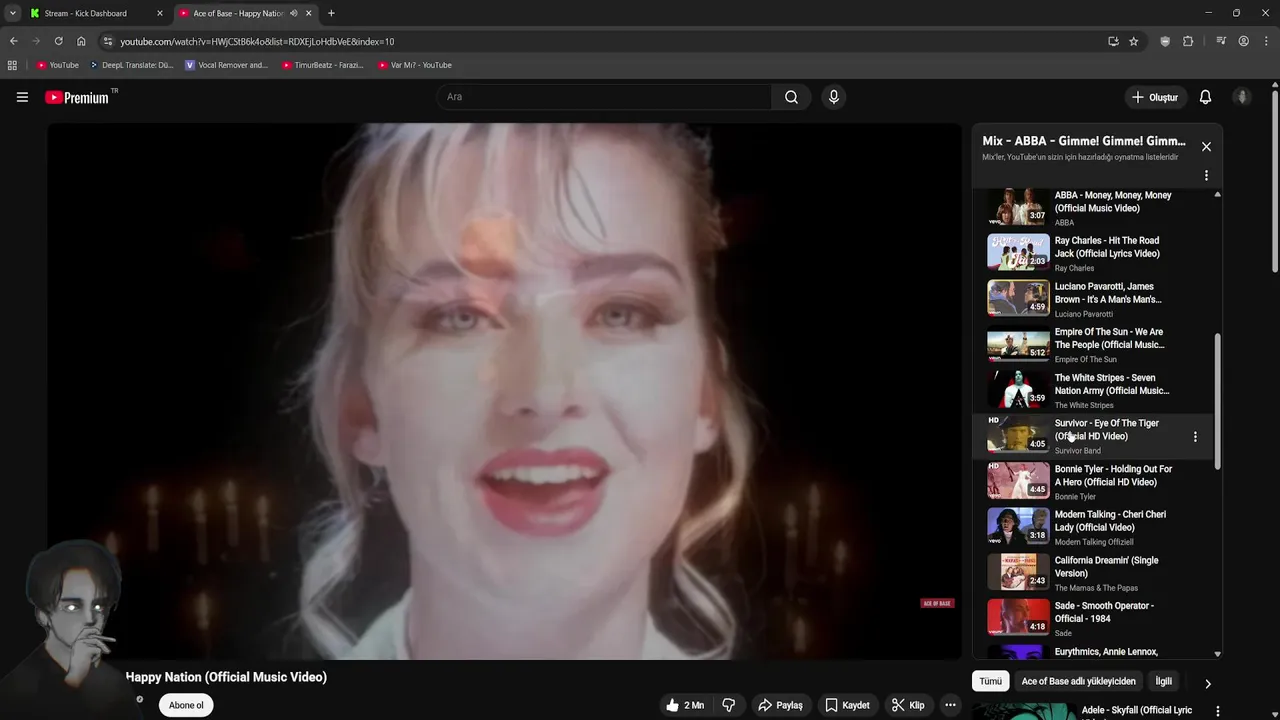Open the tab search dropdown arrow
Viewport: 1280px width, 720px height.
[x=12, y=13]
